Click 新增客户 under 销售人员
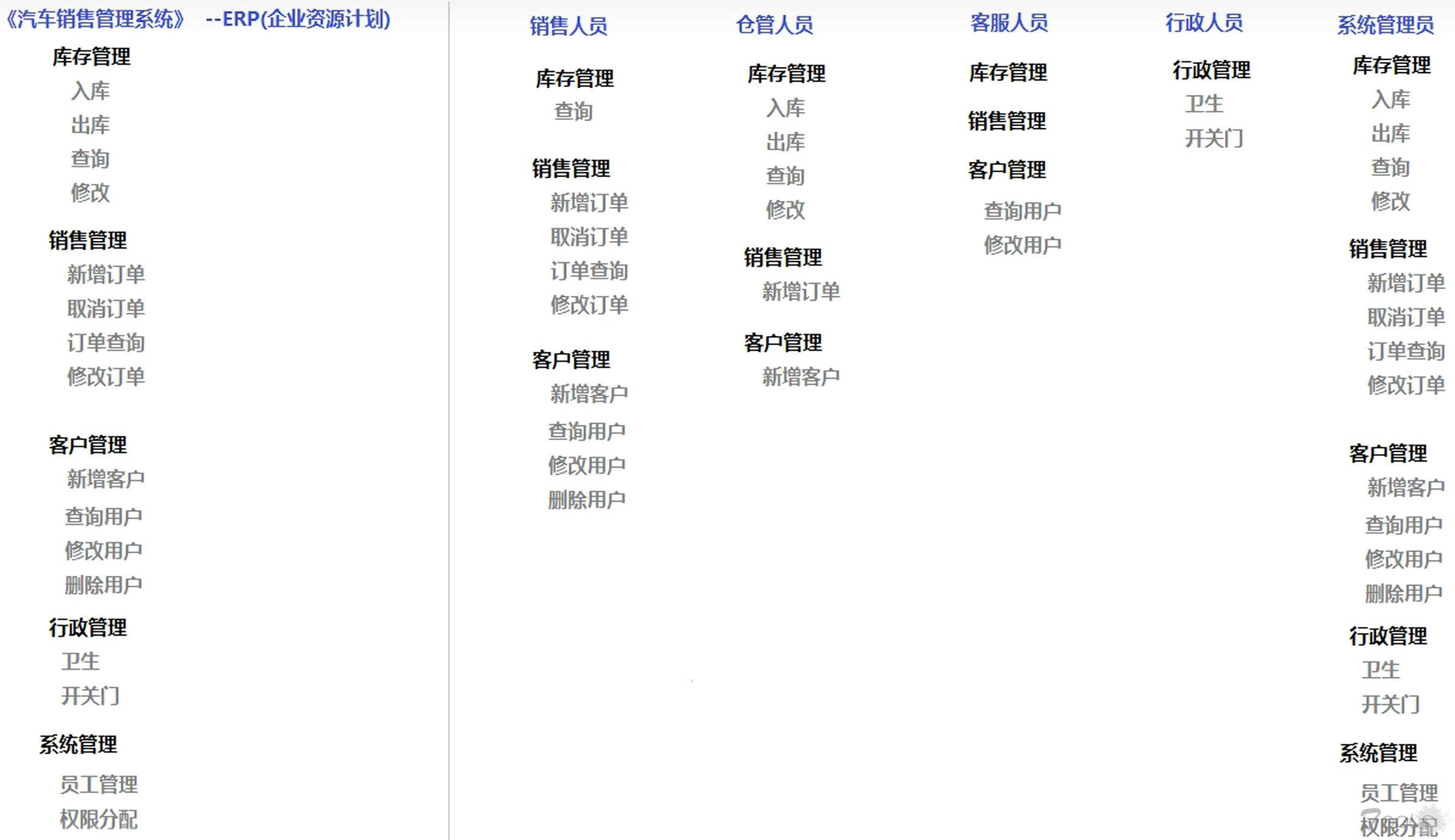 [589, 394]
